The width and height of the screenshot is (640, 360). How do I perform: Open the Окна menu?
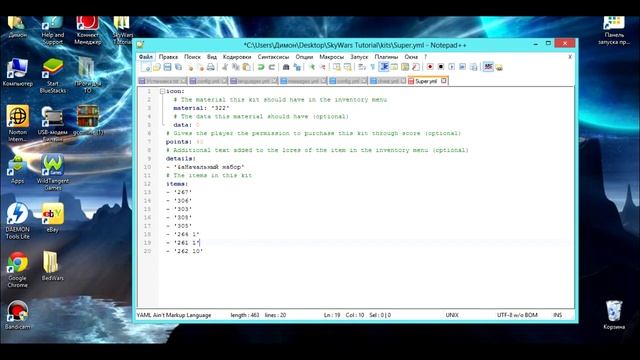click(411, 57)
